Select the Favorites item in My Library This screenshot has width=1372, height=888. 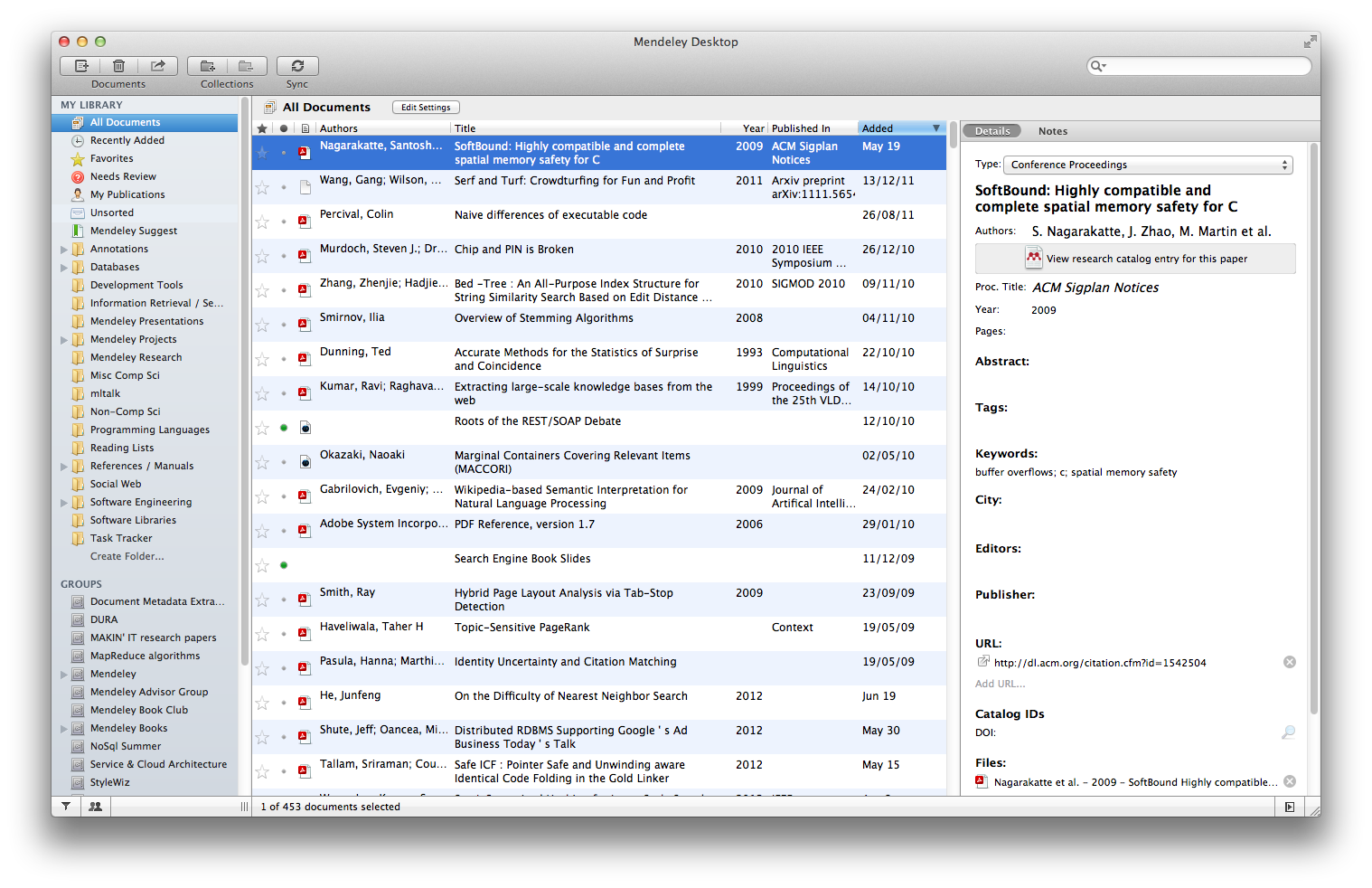(112, 158)
